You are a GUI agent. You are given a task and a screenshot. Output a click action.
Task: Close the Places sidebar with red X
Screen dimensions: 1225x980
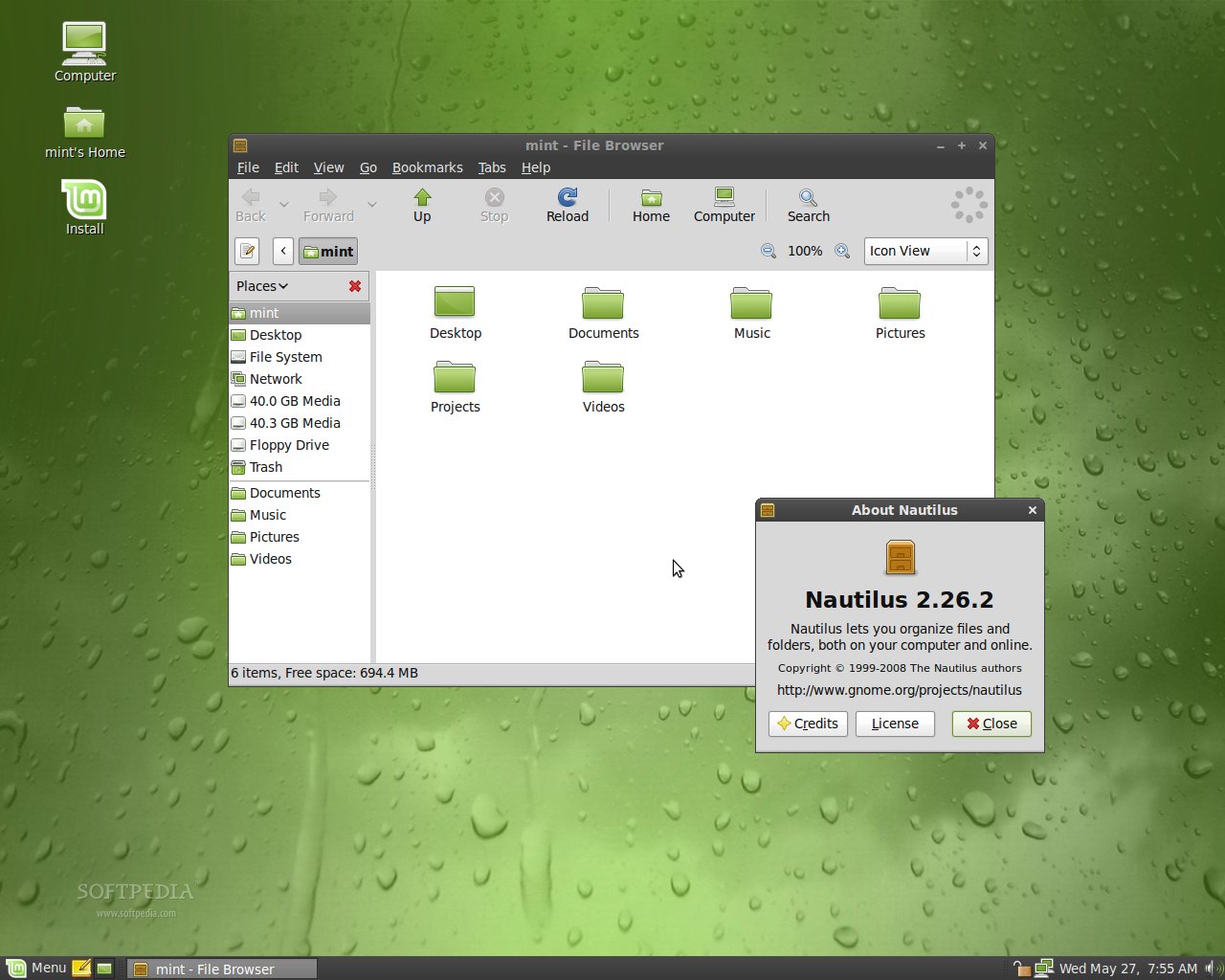[x=355, y=286]
